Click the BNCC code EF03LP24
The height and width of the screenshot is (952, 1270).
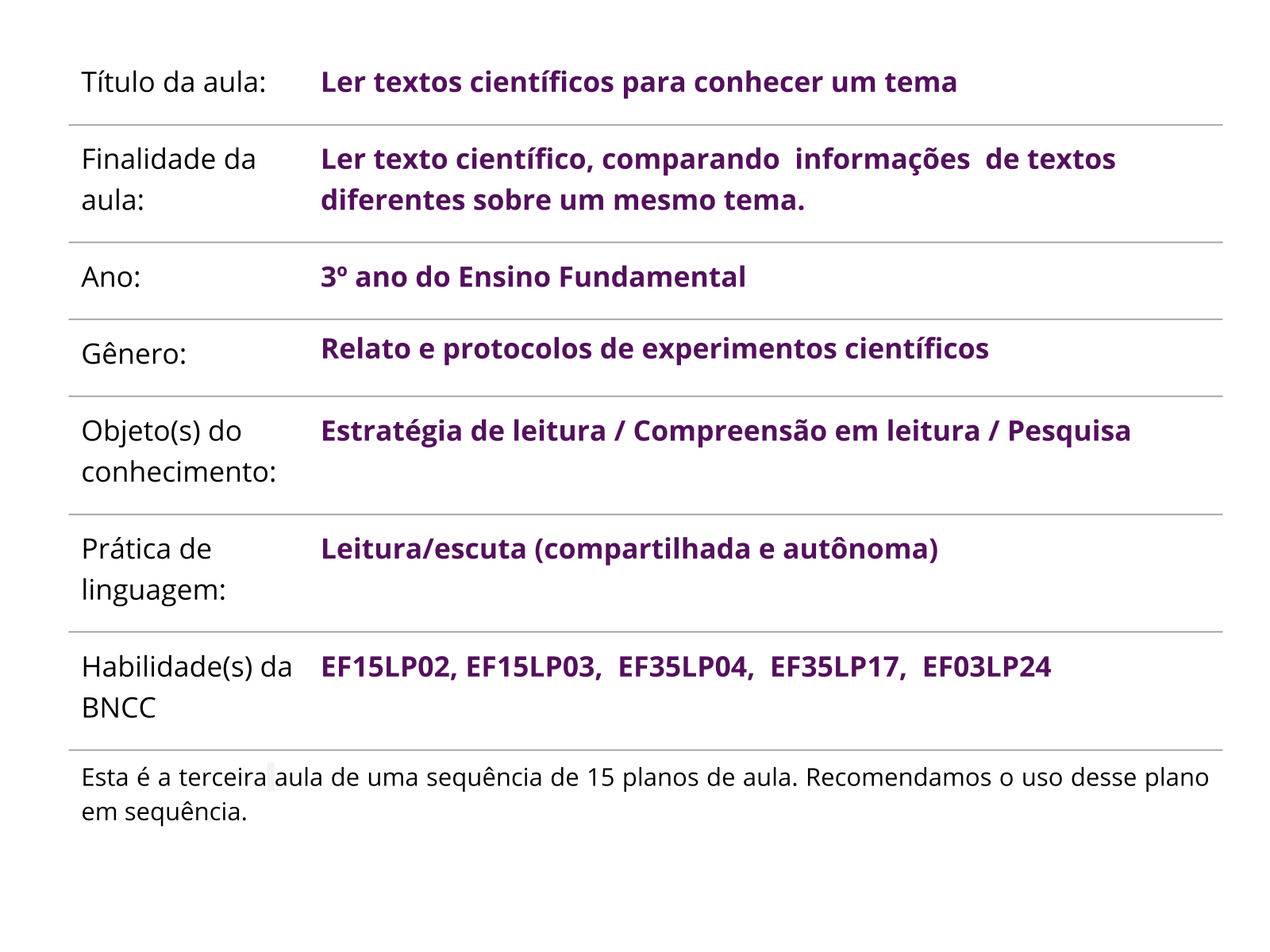[x=987, y=667]
